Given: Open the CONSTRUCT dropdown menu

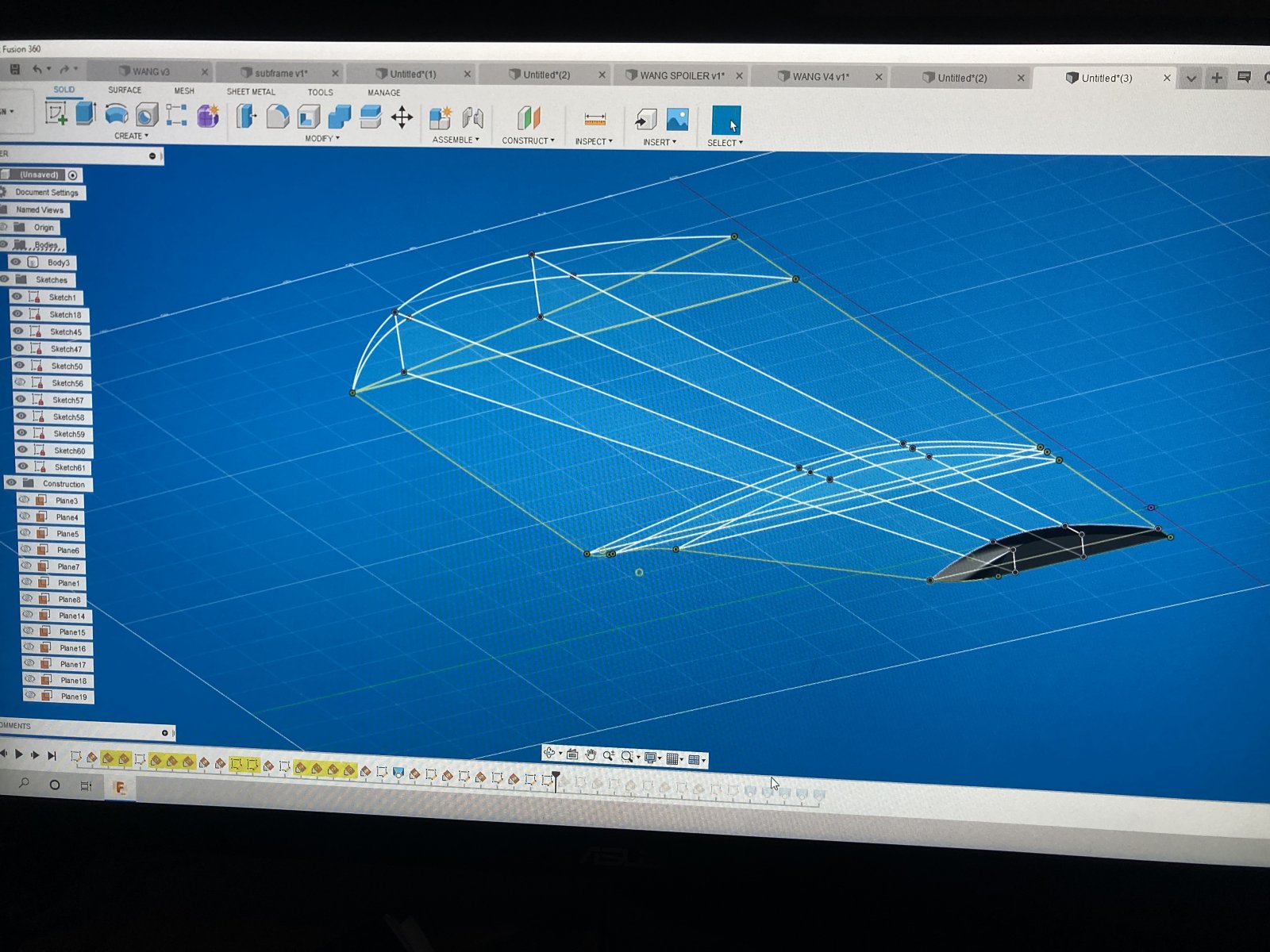Looking at the screenshot, I should click(528, 140).
